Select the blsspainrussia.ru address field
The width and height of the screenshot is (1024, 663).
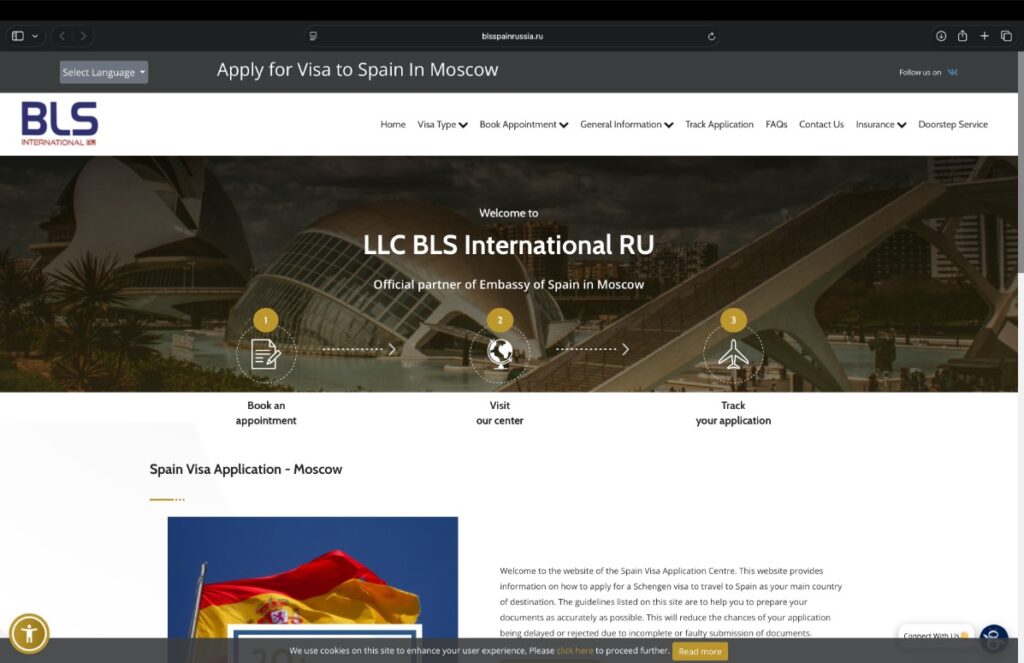pos(512,36)
